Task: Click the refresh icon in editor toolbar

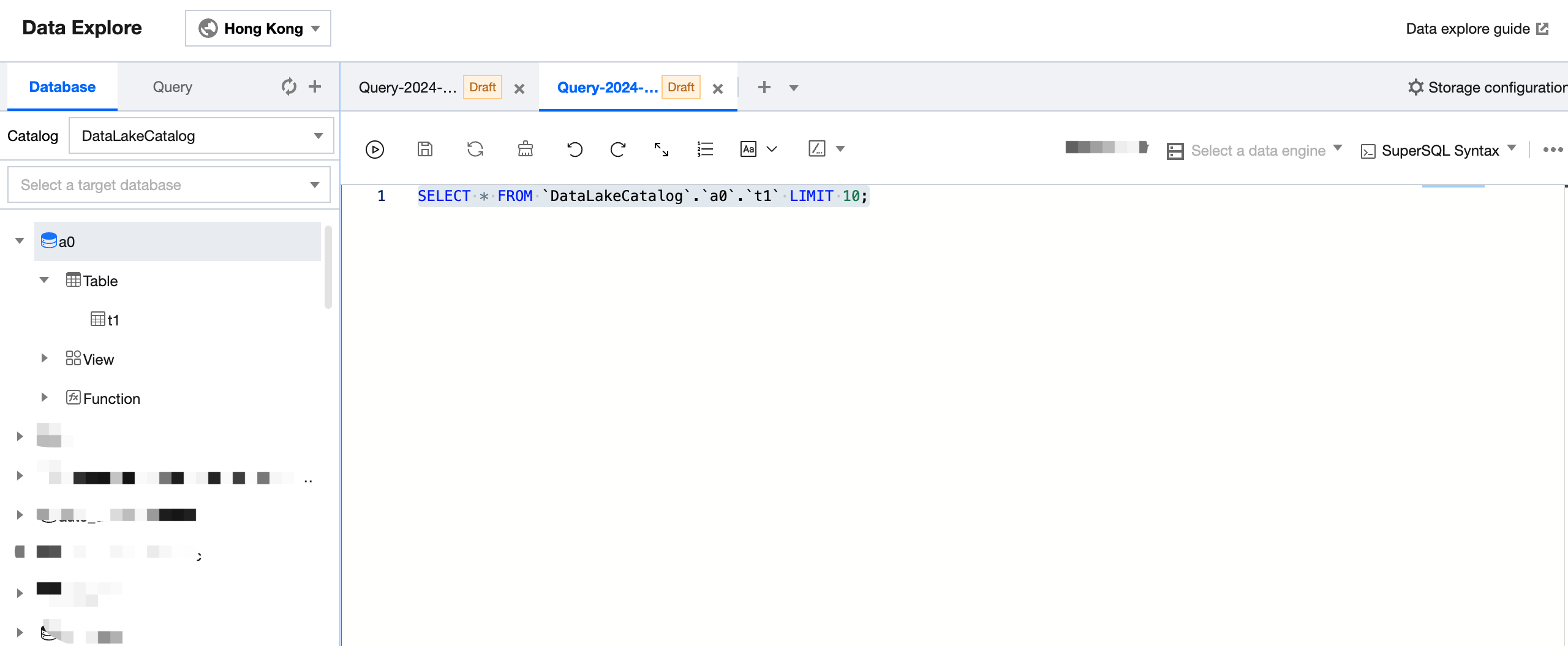Action: [475, 150]
